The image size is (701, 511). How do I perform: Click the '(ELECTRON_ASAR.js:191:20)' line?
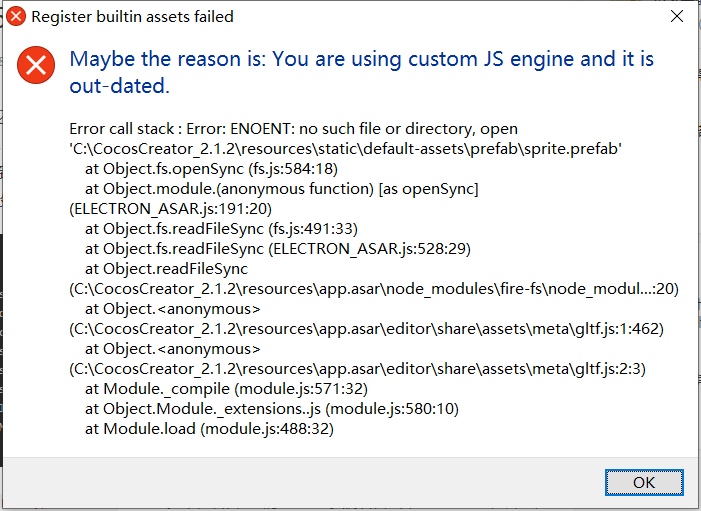coord(170,210)
